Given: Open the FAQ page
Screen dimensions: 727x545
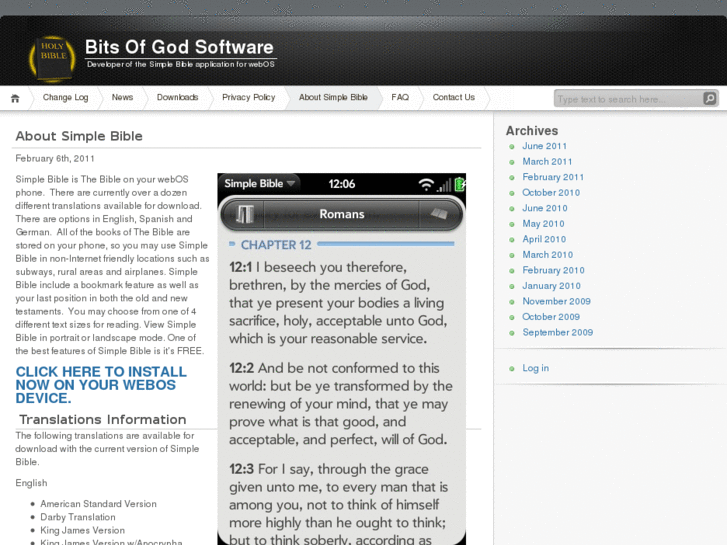Looking at the screenshot, I should click(400, 97).
